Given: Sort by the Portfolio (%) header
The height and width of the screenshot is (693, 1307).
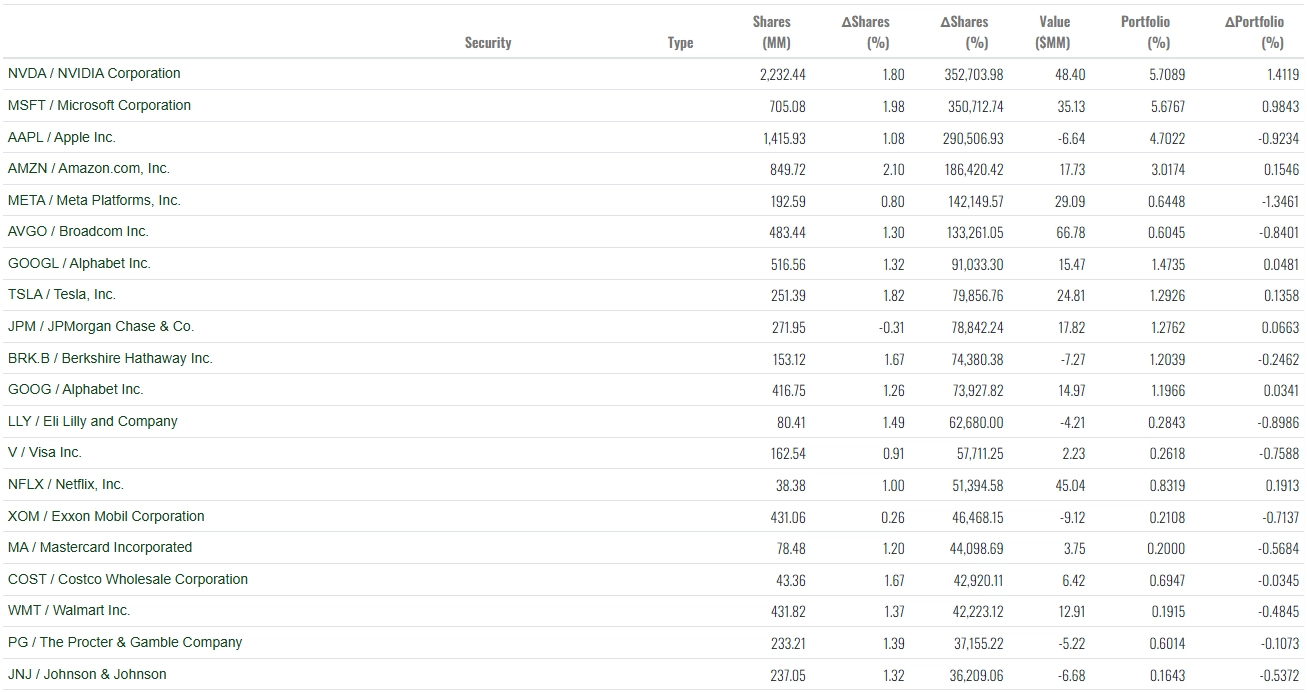Looking at the screenshot, I should (1146, 32).
